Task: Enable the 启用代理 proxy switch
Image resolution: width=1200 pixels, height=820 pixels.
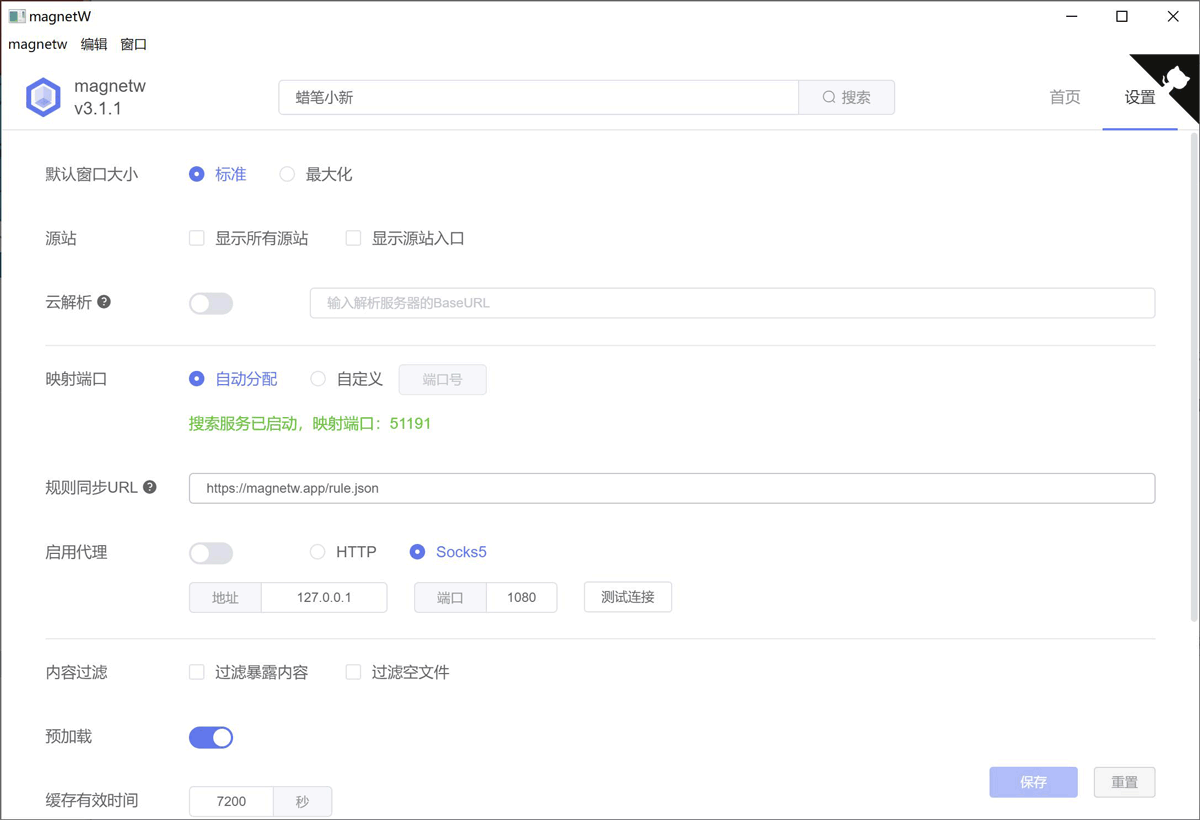Action: 211,553
